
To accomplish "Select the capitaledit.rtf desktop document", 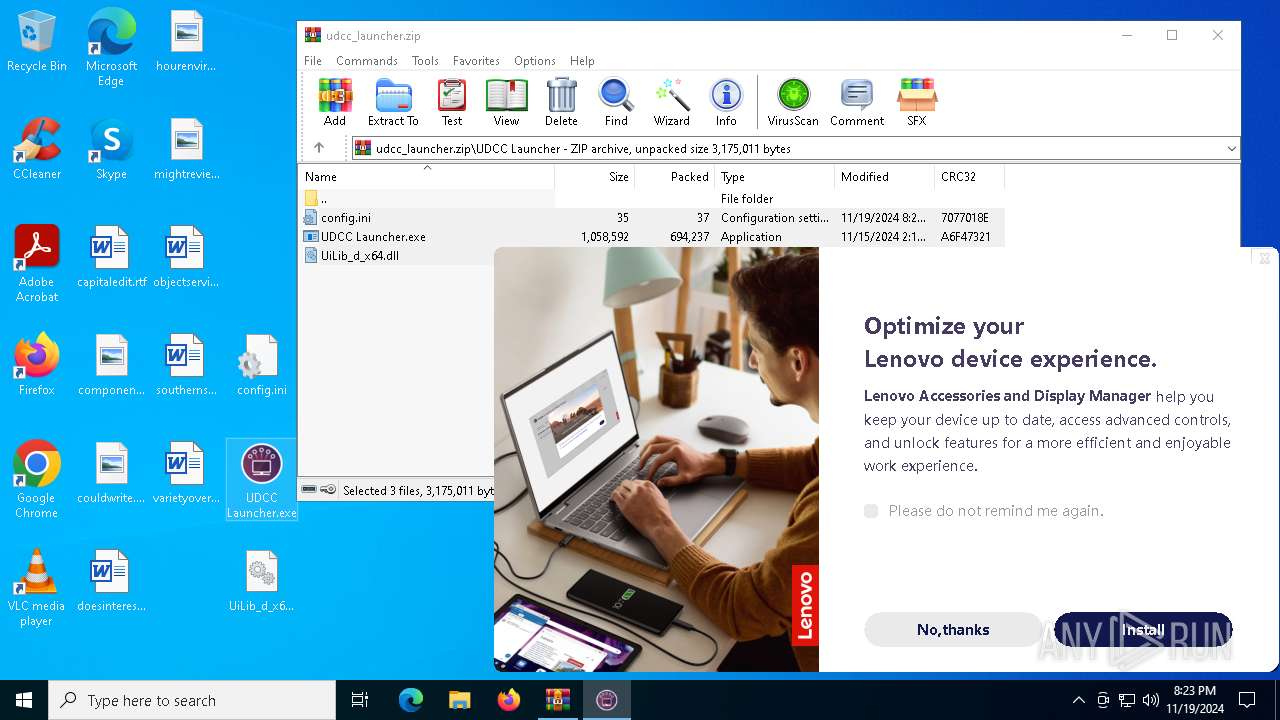I will click(x=111, y=258).
